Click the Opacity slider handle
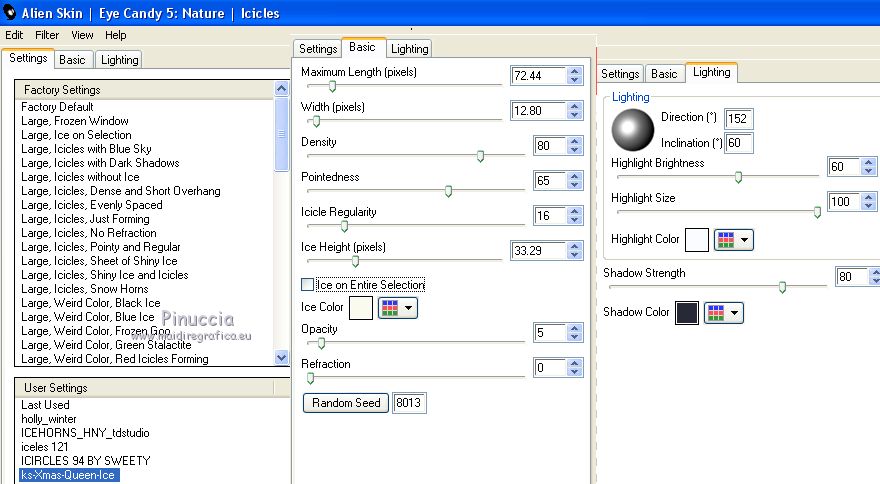The image size is (880, 484). [321, 343]
